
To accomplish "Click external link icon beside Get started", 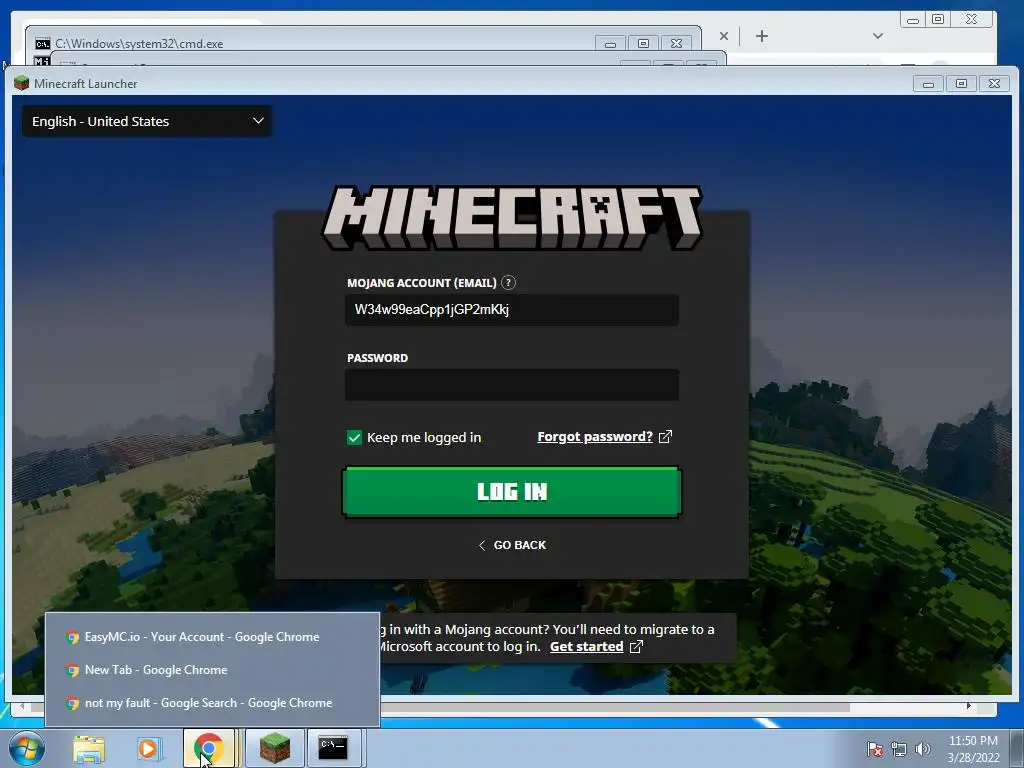I will (x=636, y=647).
